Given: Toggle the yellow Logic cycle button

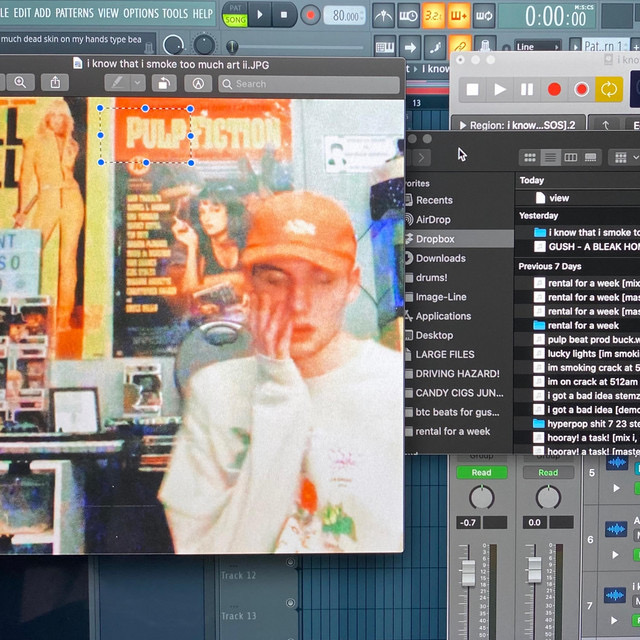Looking at the screenshot, I should 609,89.
